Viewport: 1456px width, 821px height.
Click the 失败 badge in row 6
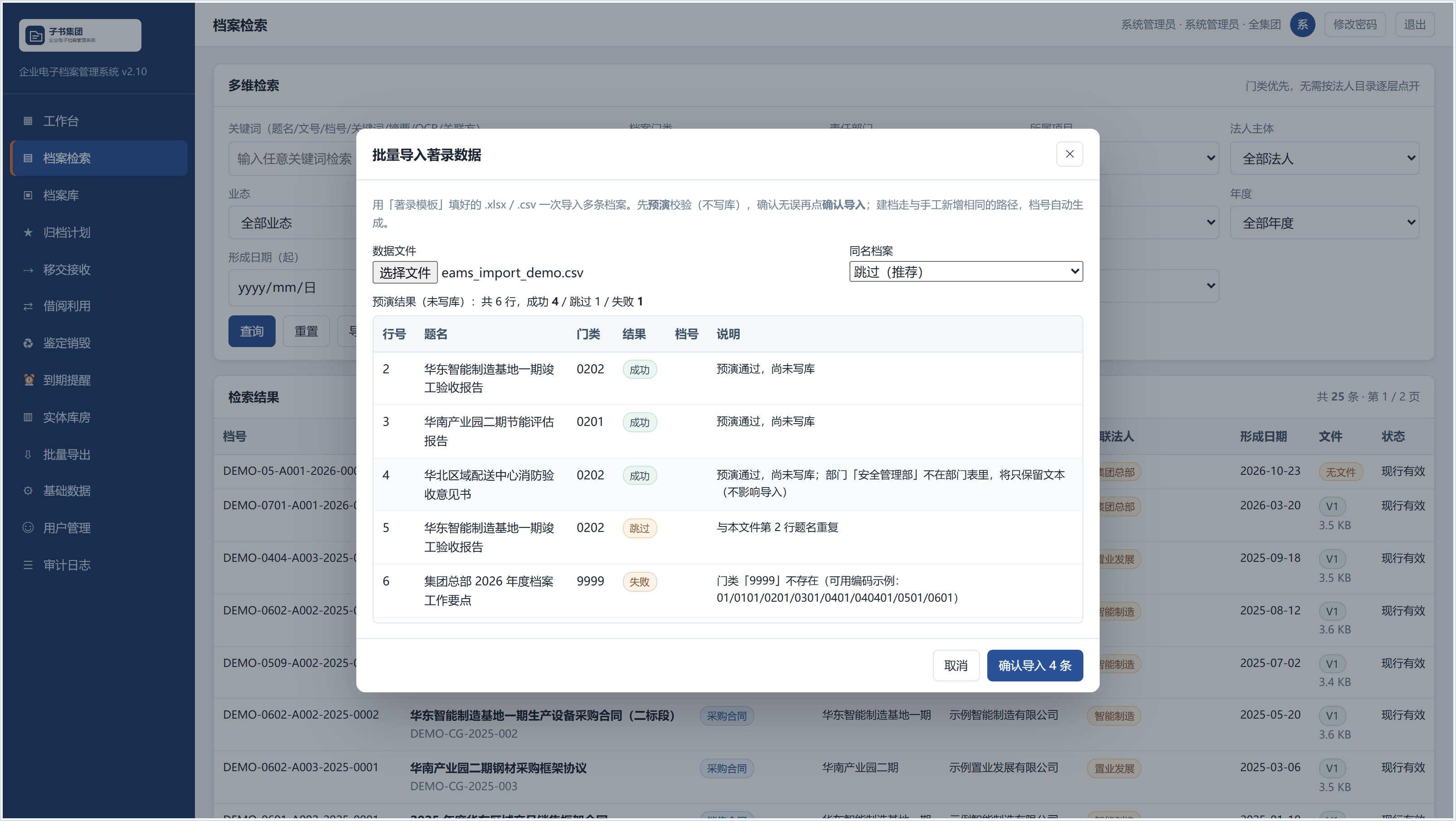(x=639, y=582)
